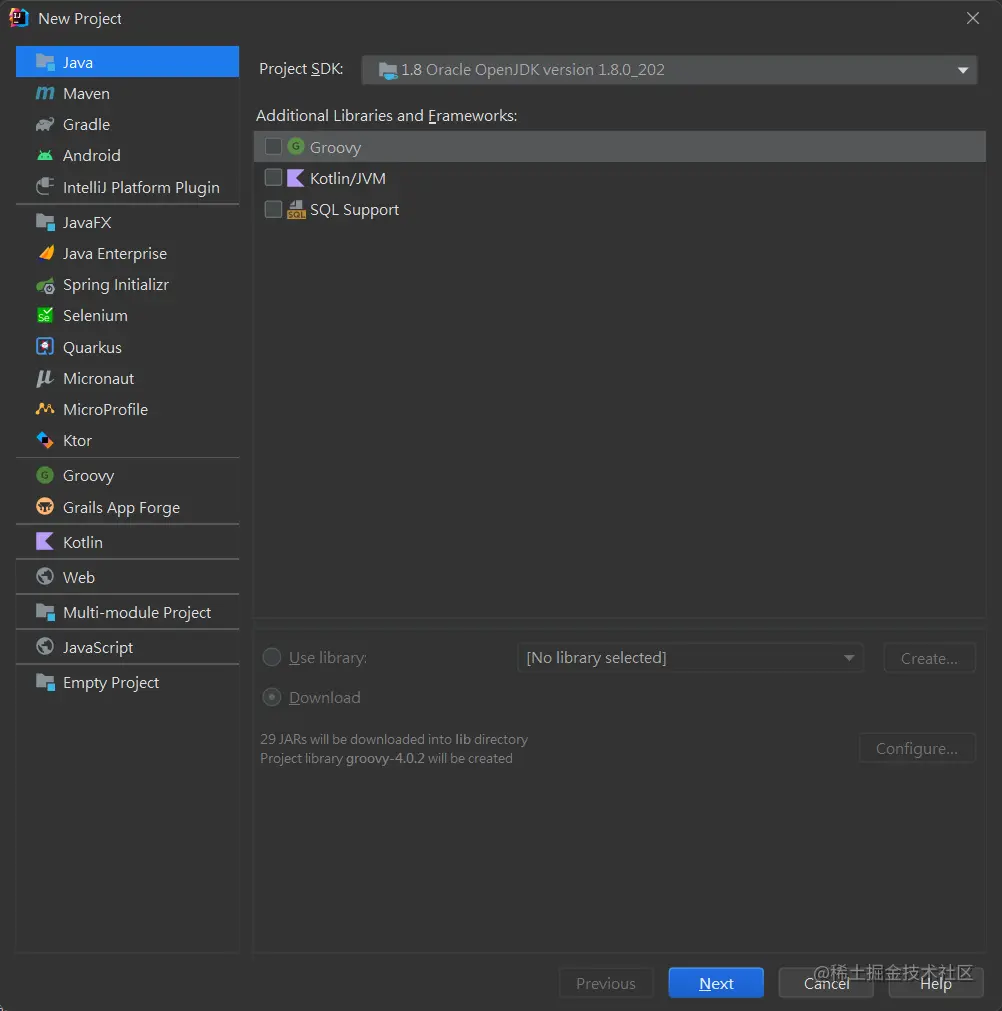
Task: Select the JavaScript label
Action: click(x=97, y=647)
